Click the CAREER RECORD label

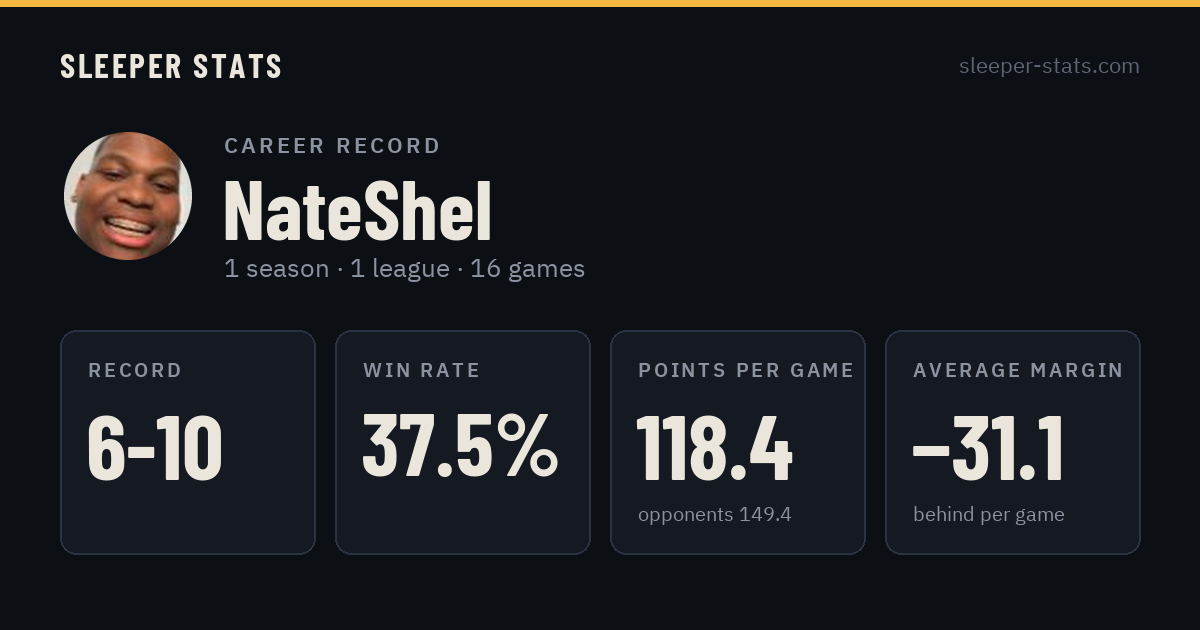pos(332,146)
